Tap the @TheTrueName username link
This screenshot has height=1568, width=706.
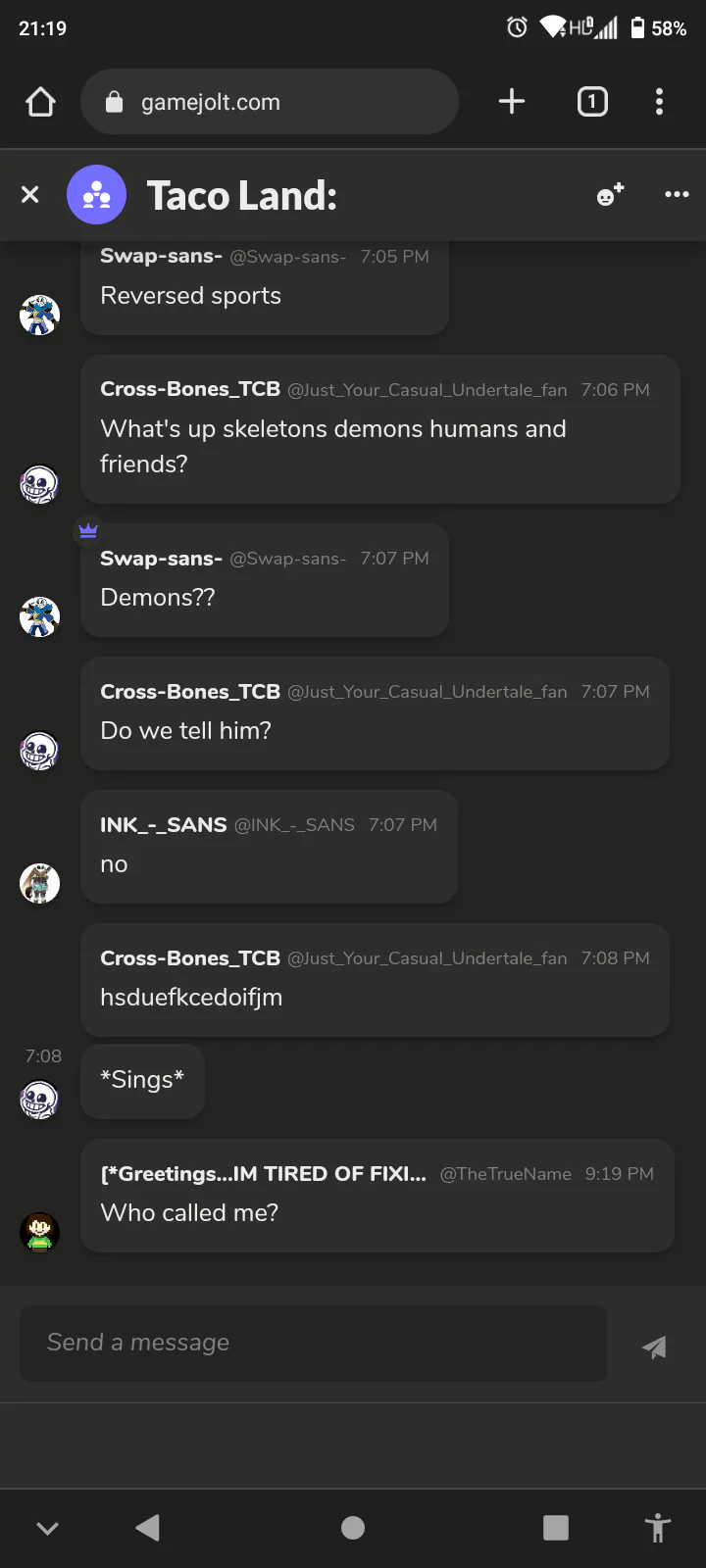pyautogui.click(x=506, y=1174)
